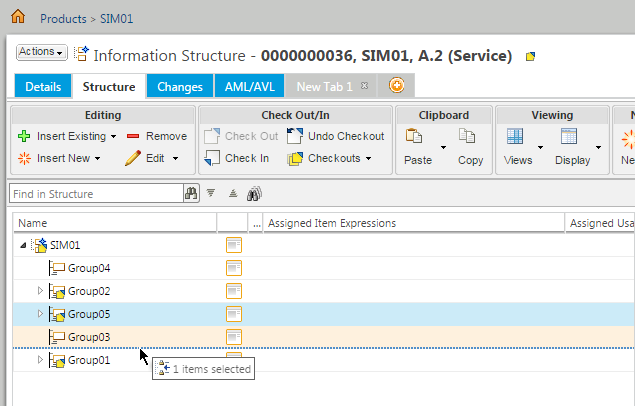The width and height of the screenshot is (635, 406).
Task: Add a new tab with plus icon
Action: [397, 86]
